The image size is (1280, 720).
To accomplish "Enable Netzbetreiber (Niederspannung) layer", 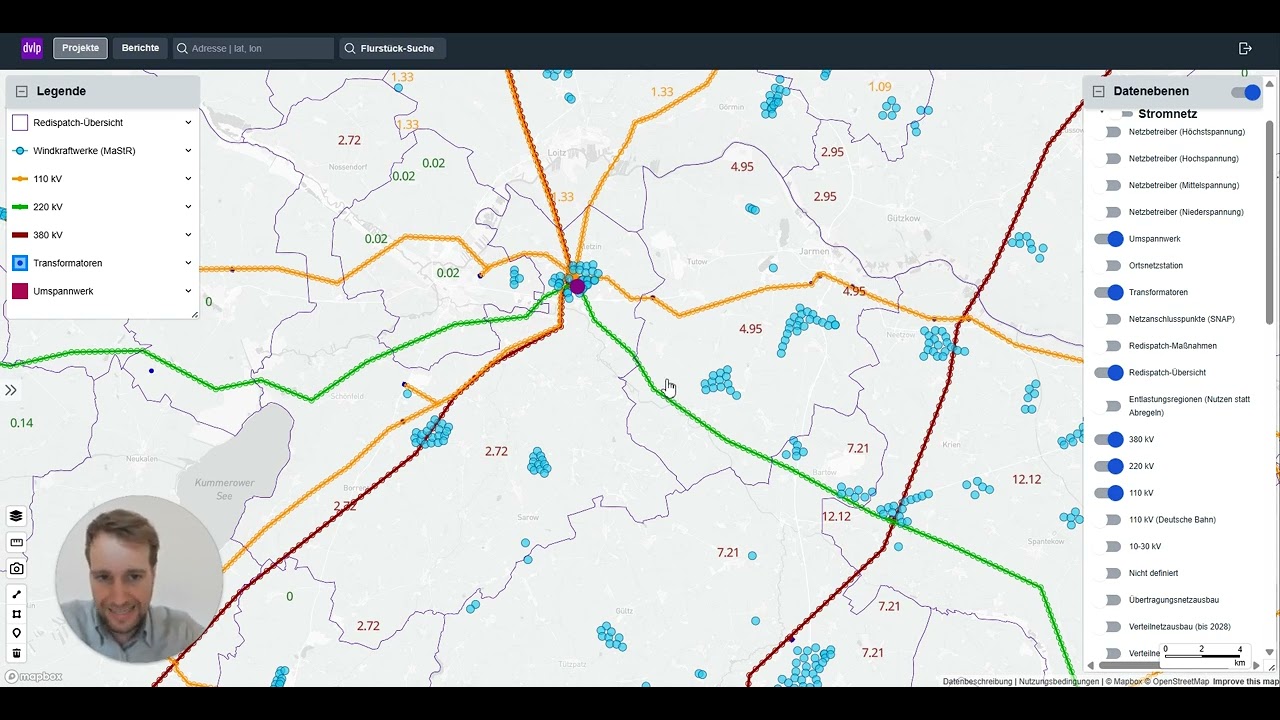I will (1109, 212).
